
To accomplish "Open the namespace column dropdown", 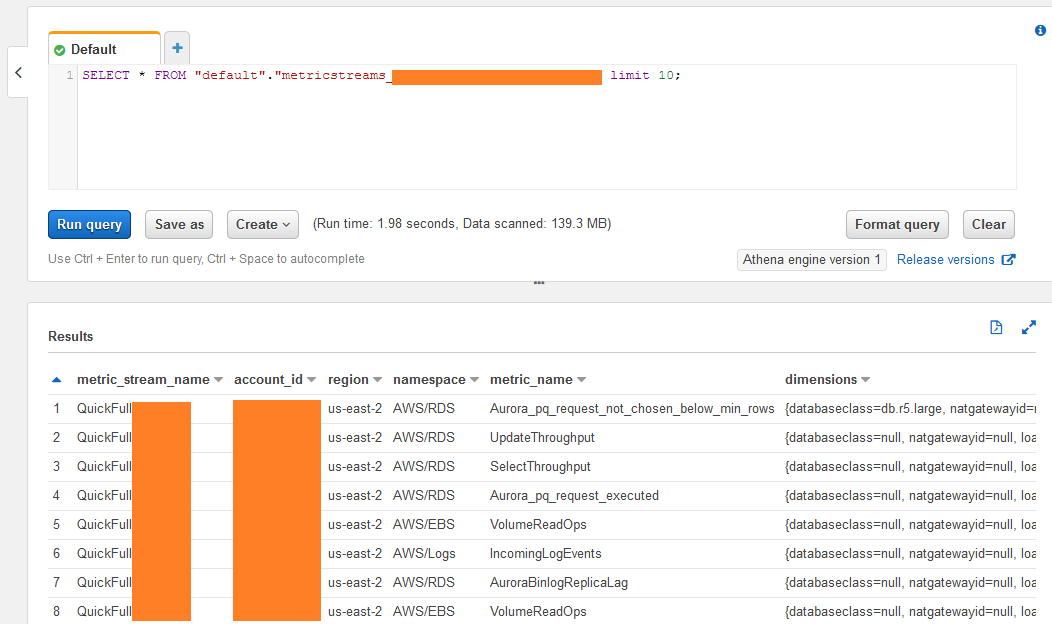I will (473, 380).
